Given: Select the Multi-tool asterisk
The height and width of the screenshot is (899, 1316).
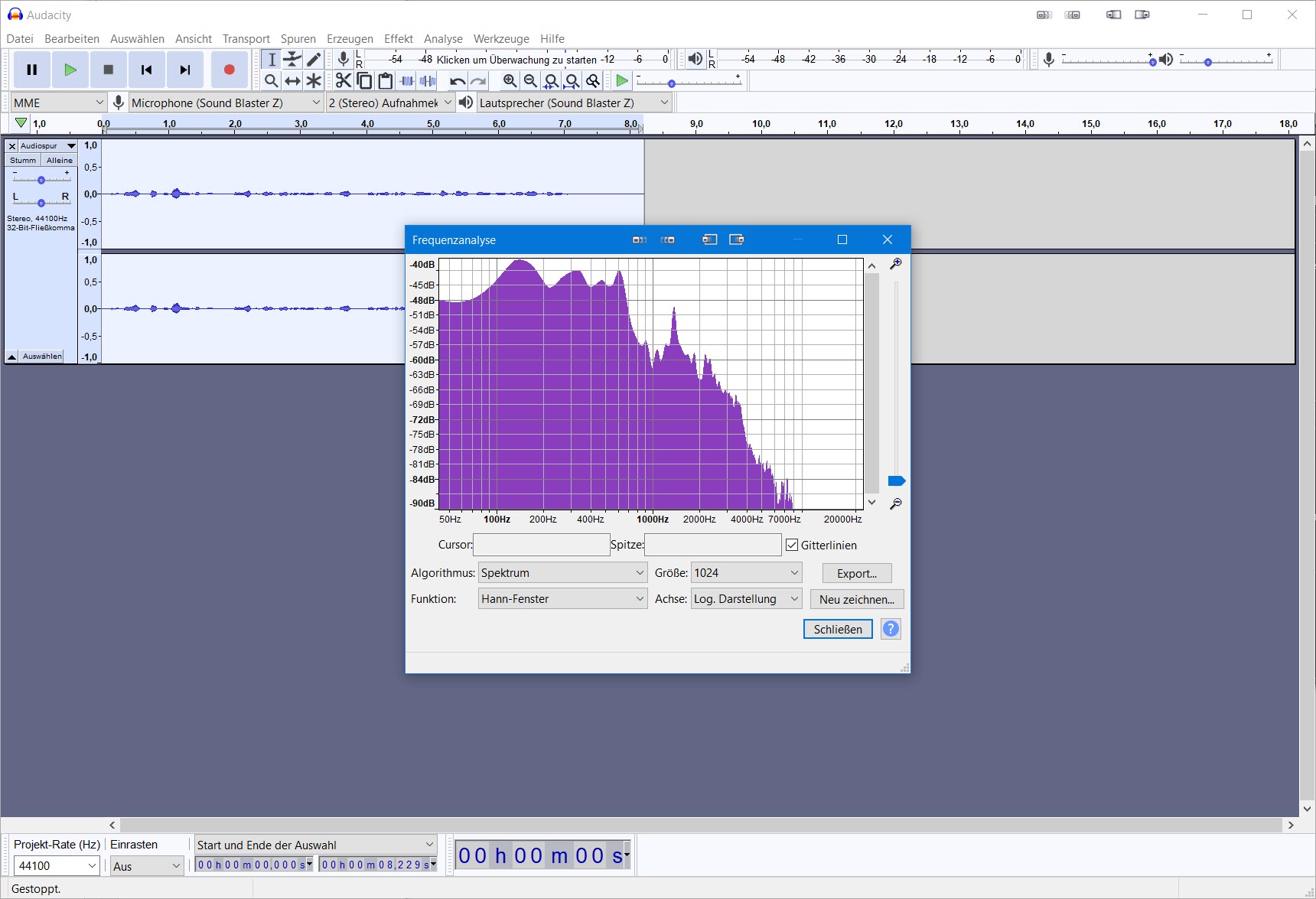Looking at the screenshot, I should pos(314,80).
